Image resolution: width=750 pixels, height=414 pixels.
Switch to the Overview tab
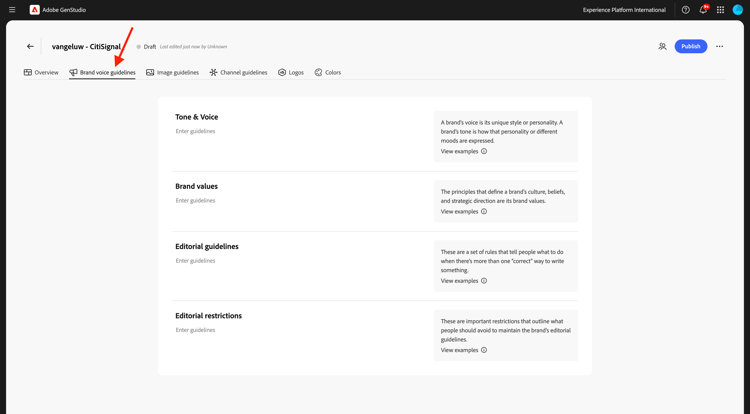pos(41,72)
